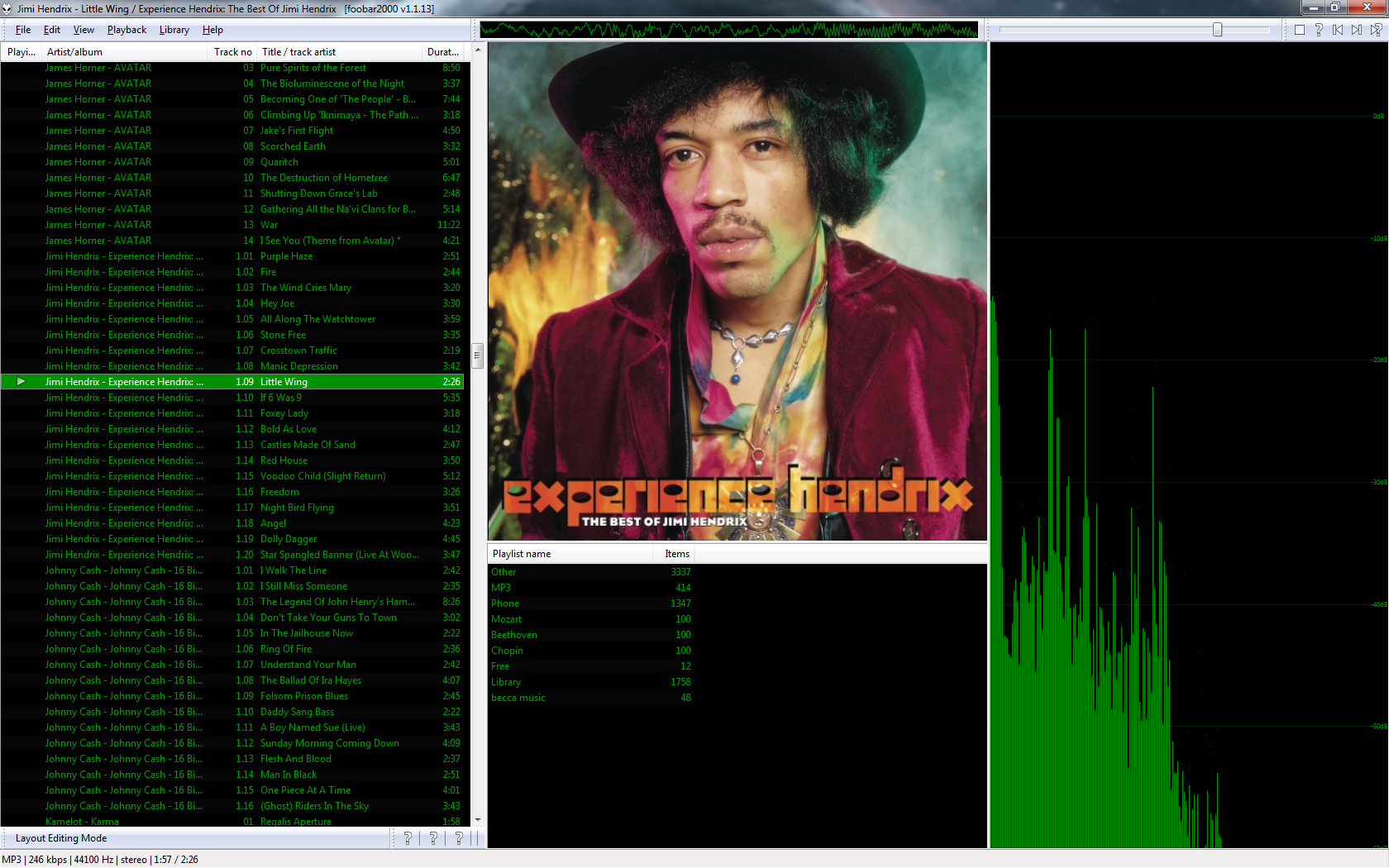This screenshot has width=1389, height=868.
Task: Click the Playing column header
Action: click(x=21, y=51)
